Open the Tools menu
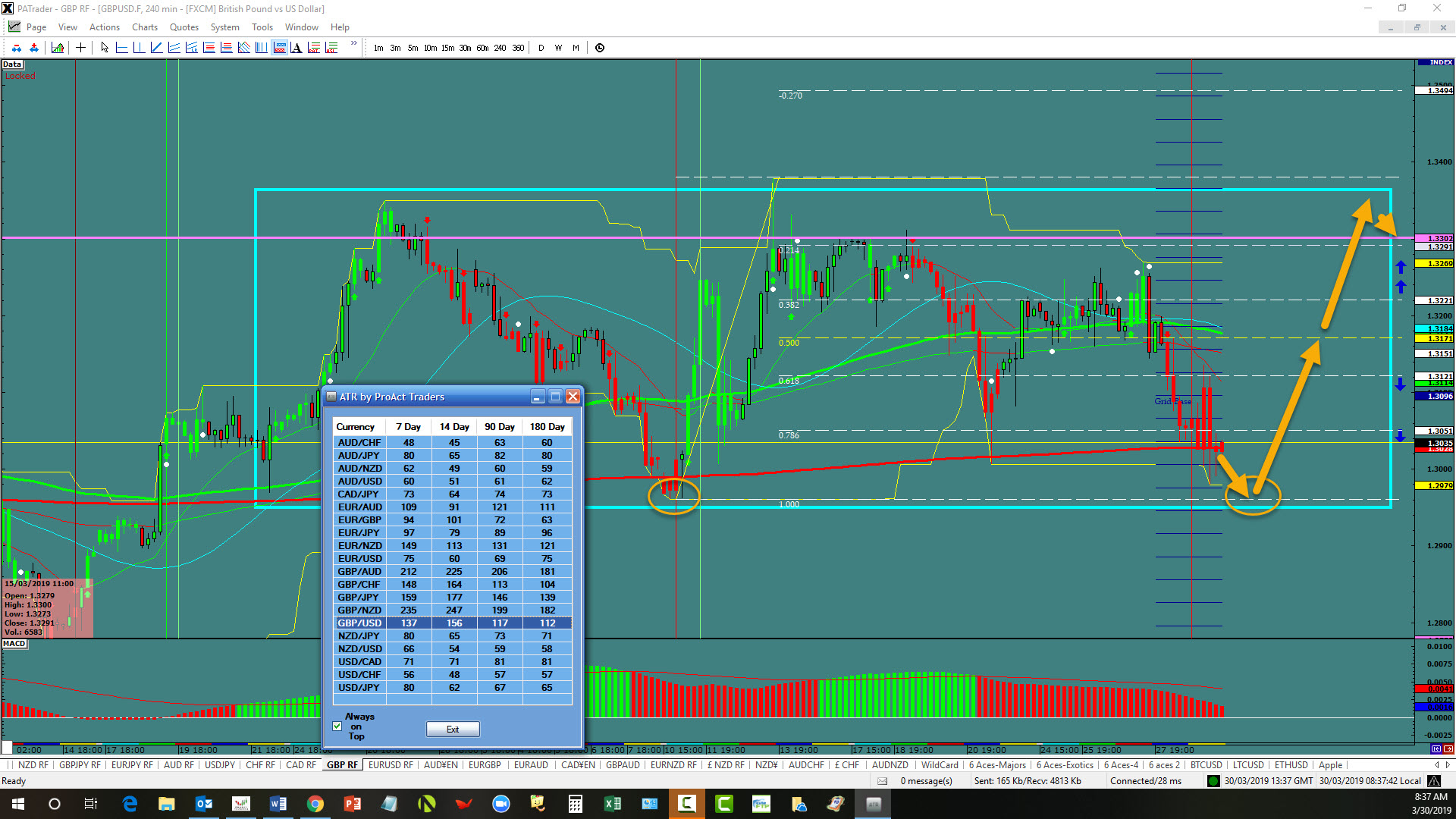Viewport: 1456px width, 819px height. [x=262, y=27]
